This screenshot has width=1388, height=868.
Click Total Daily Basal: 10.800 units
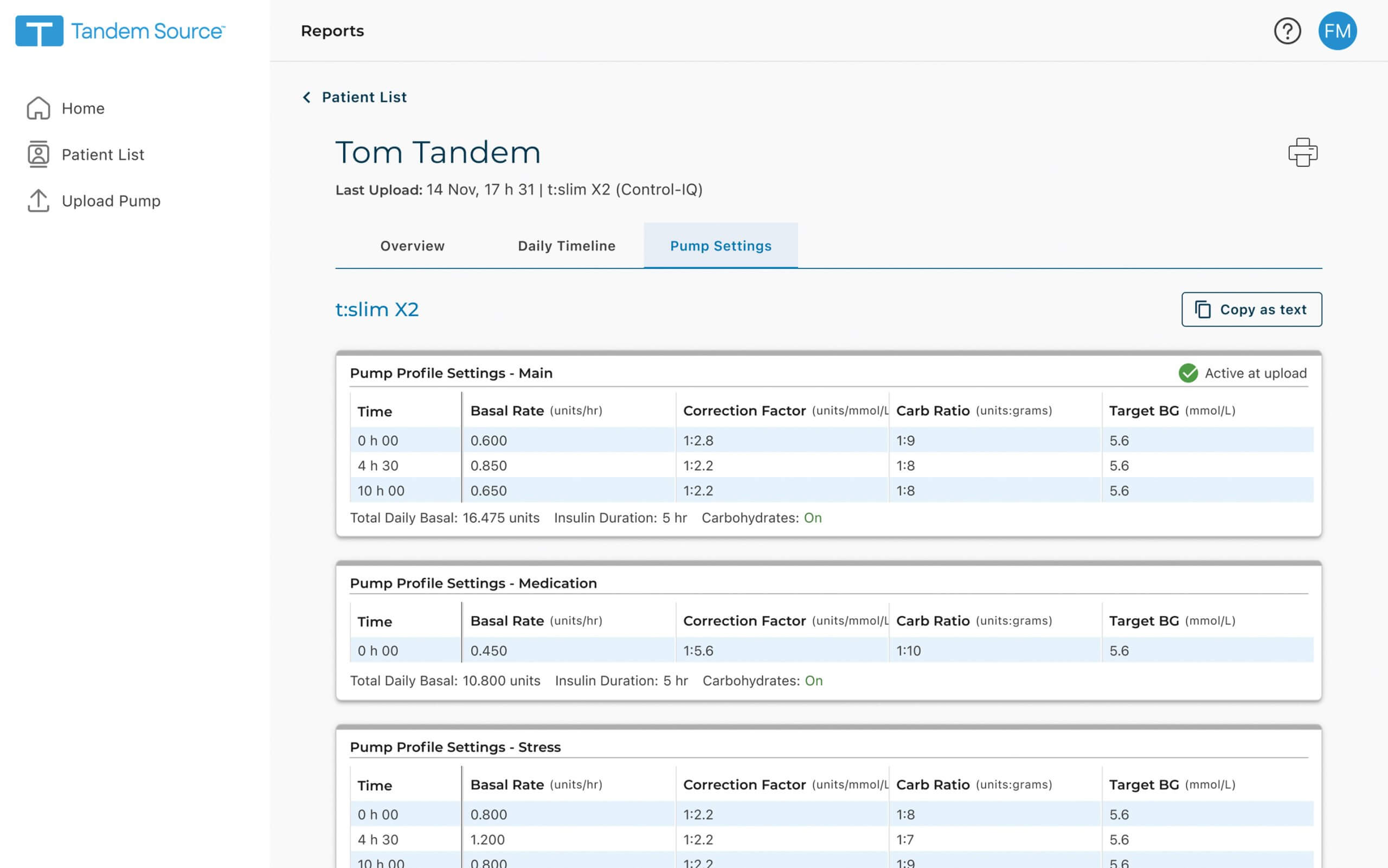(445, 681)
